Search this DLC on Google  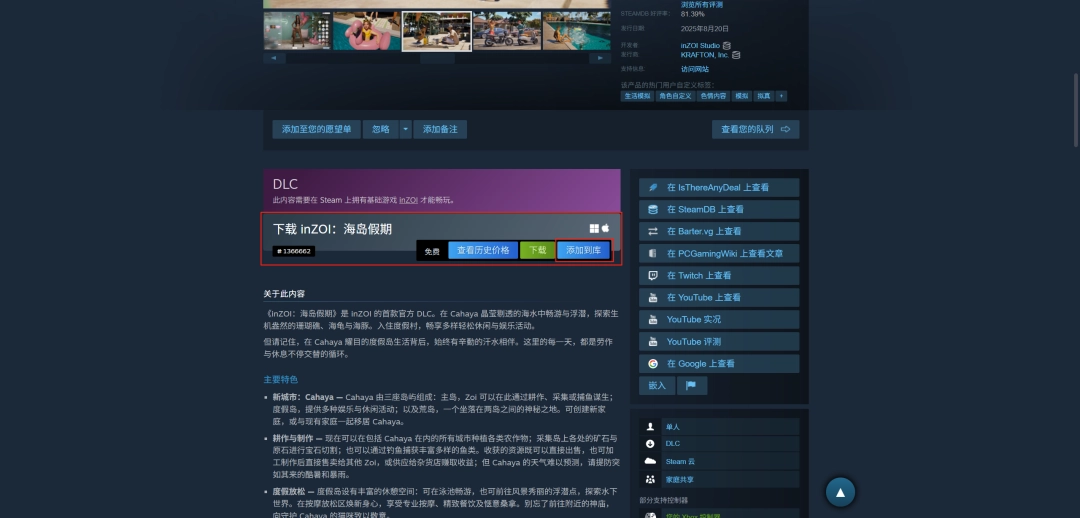(x=719, y=364)
